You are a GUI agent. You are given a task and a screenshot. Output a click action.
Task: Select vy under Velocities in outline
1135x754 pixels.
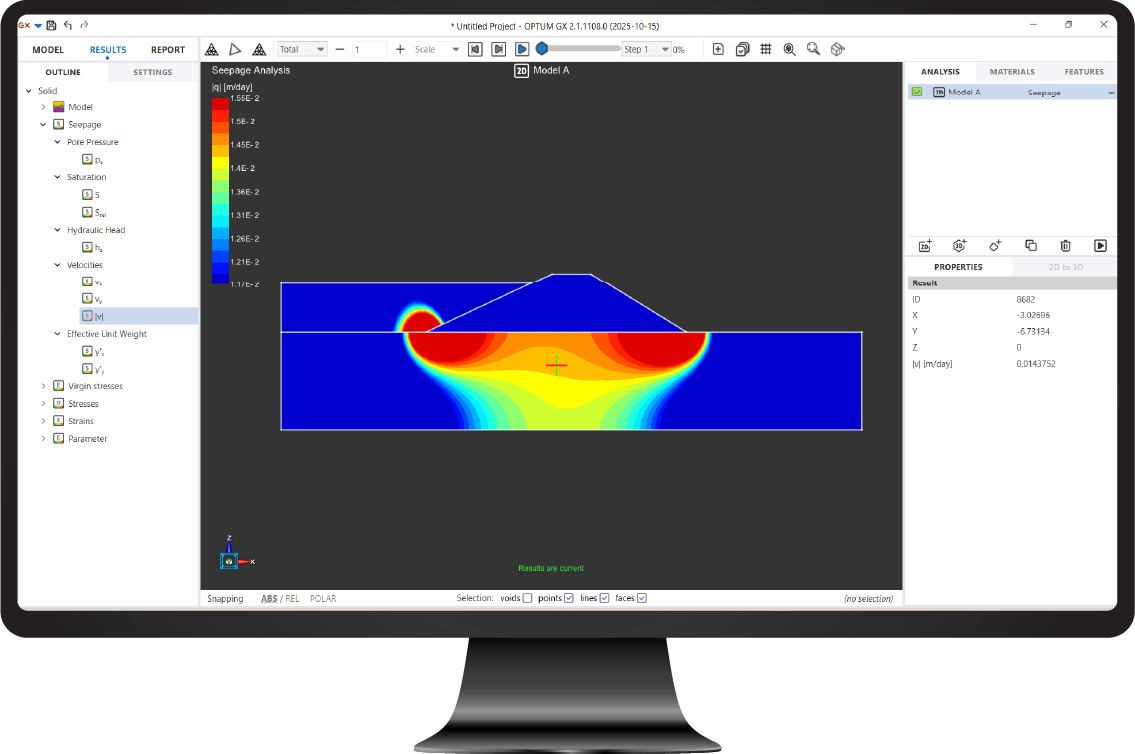tap(100, 298)
